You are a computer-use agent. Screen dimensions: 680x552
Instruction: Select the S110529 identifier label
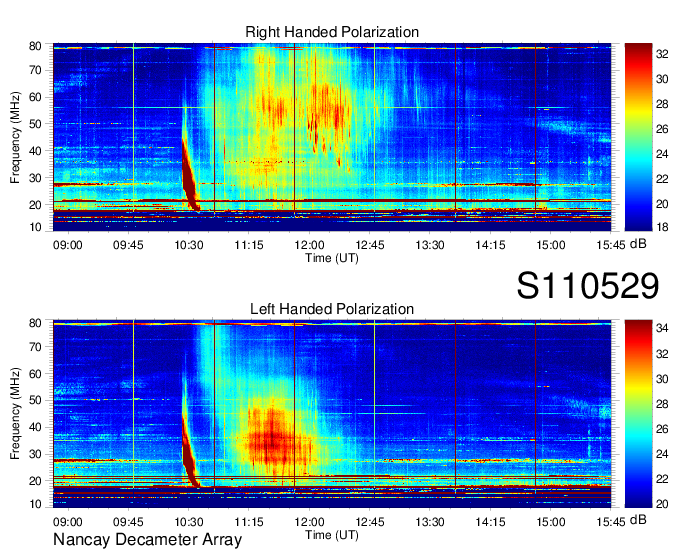tap(588, 286)
